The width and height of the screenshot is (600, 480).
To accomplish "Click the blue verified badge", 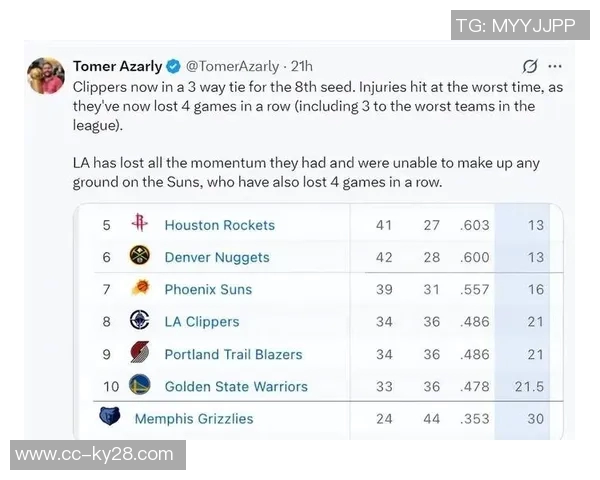I will [173, 66].
